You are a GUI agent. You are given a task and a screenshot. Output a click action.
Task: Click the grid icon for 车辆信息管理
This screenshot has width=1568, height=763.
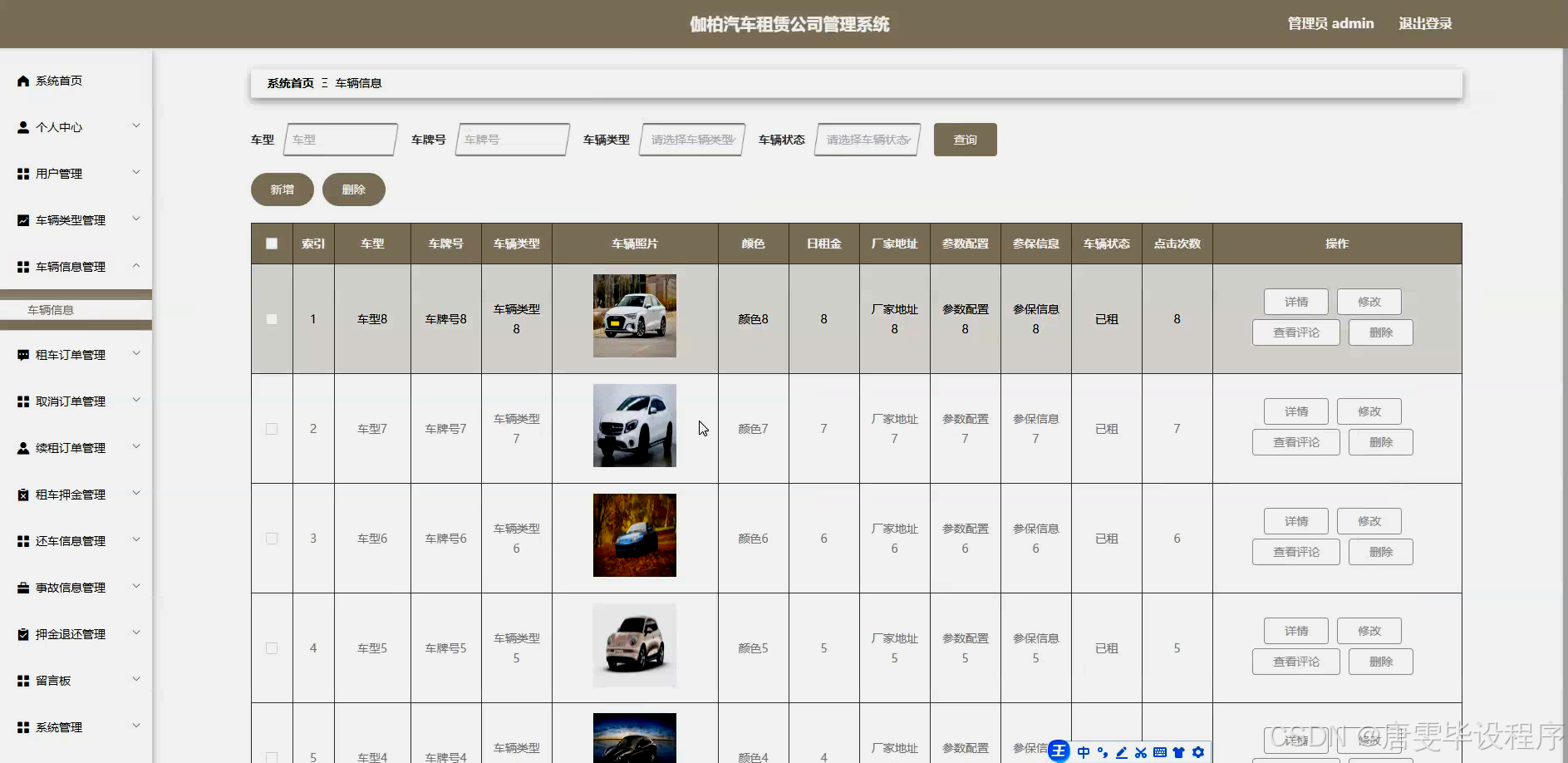click(x=23, y=267)
